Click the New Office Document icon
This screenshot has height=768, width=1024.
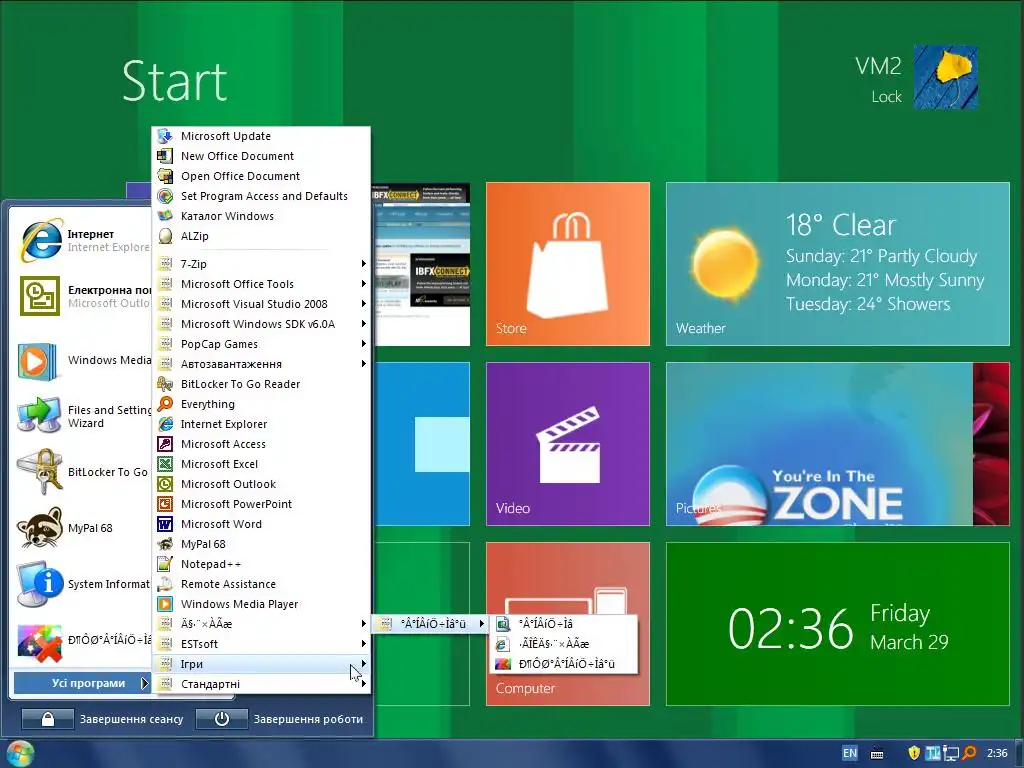[x=165, y=156]
